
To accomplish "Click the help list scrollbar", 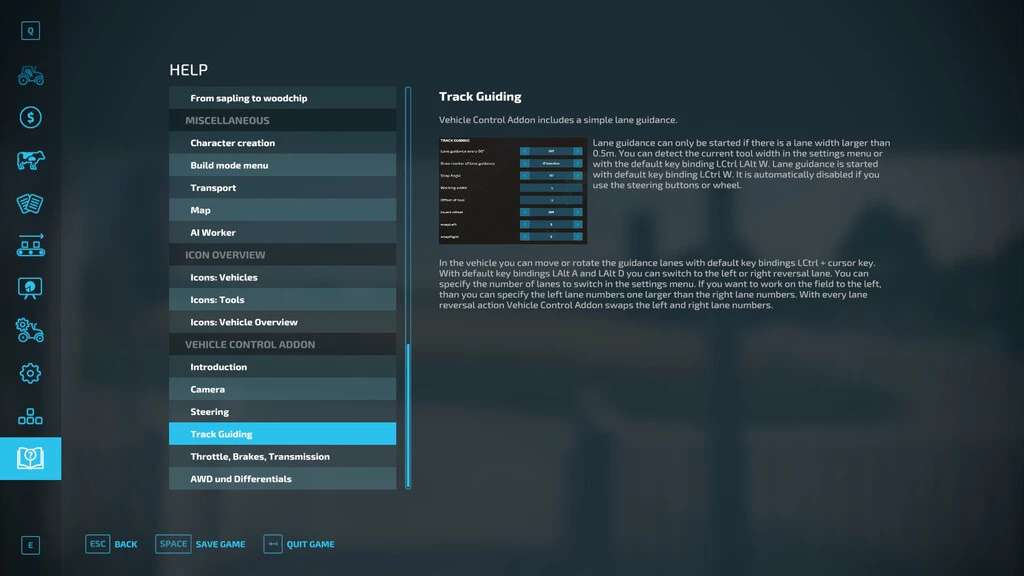I will pos(408,414).
